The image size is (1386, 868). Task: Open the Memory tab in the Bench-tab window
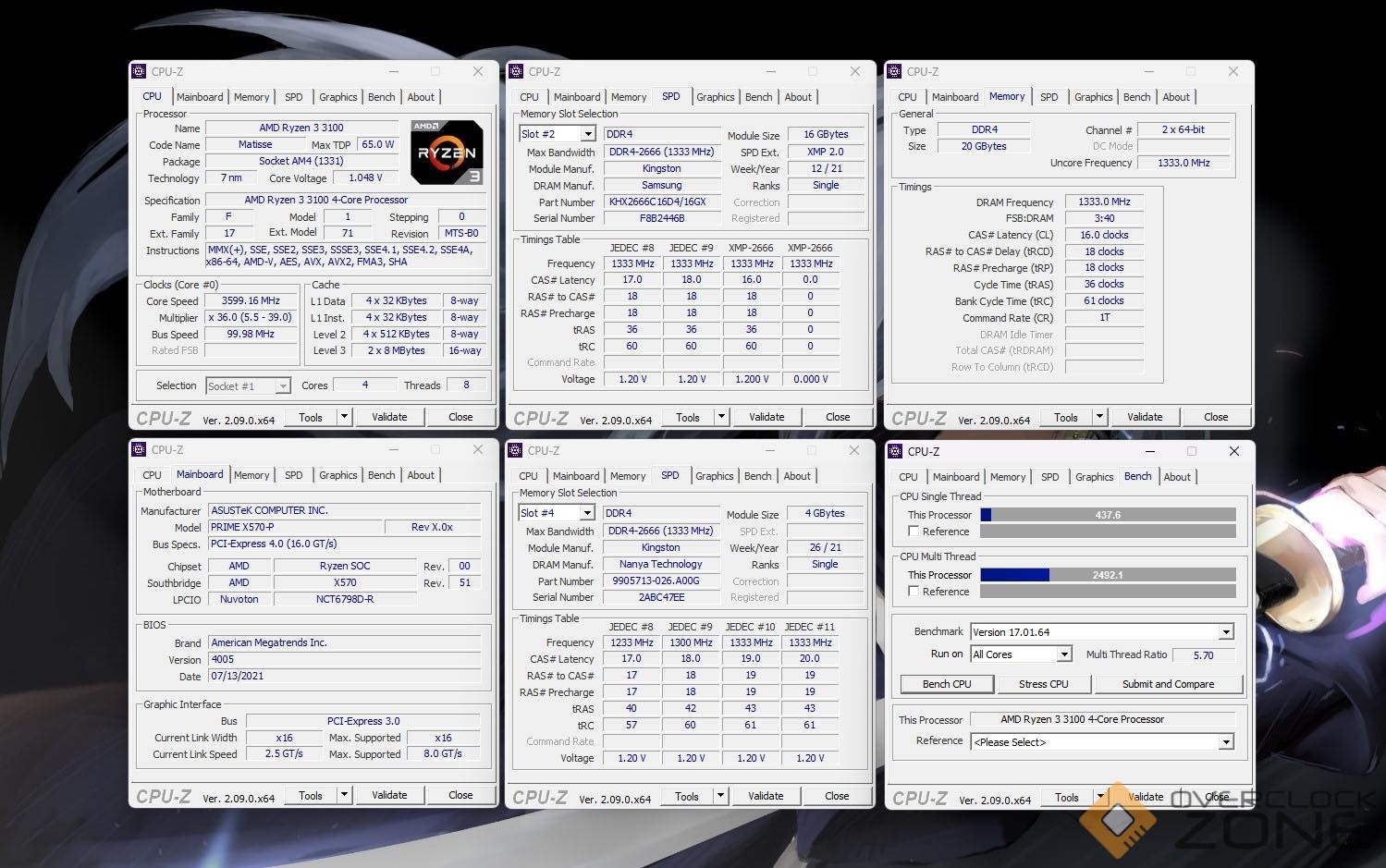point(1008,477)
